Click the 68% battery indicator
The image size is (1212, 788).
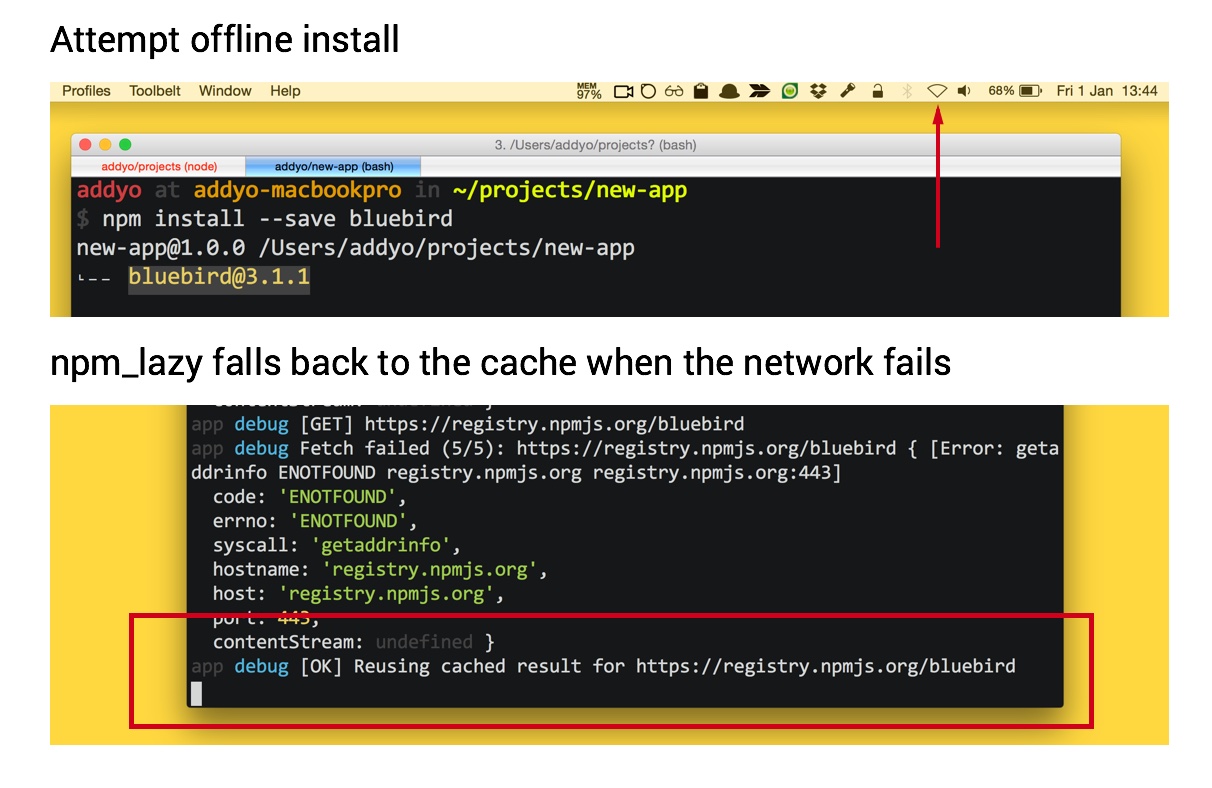point(1015,91)
